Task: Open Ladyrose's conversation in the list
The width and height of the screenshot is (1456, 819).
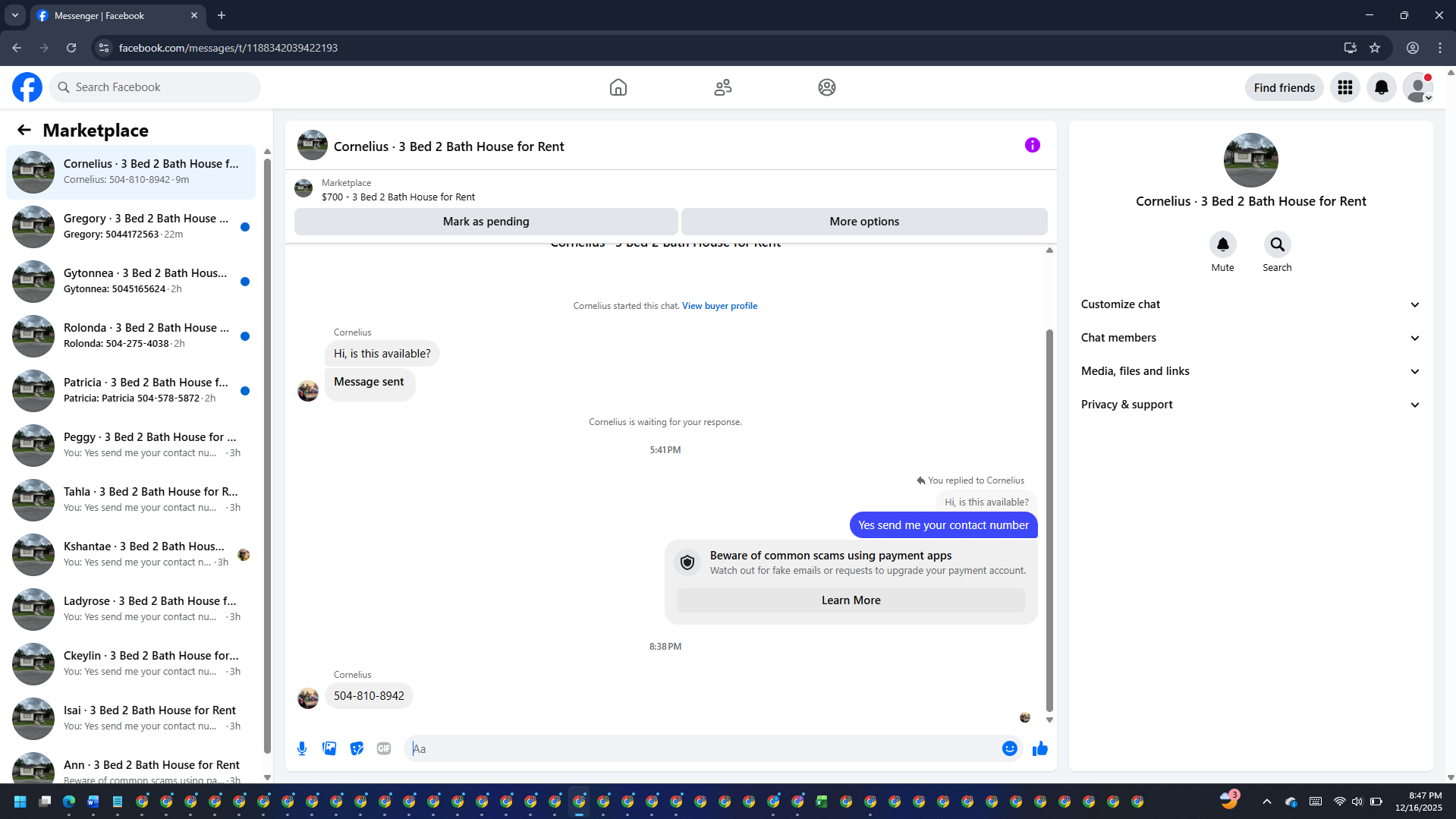Action: (131, 610)
